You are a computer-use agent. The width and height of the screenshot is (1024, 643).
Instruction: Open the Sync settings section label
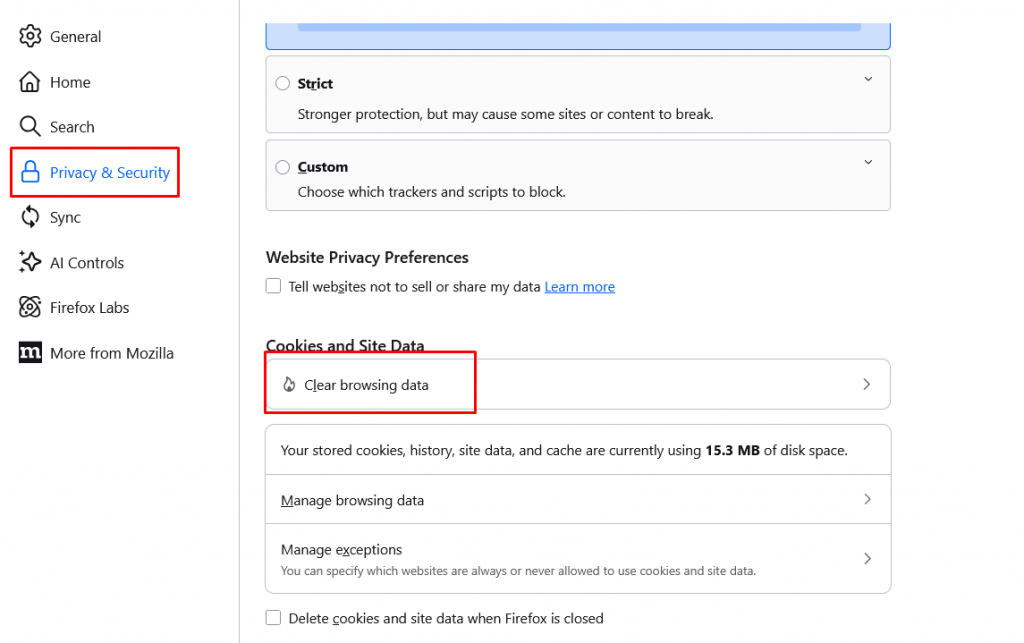point(65,217)
